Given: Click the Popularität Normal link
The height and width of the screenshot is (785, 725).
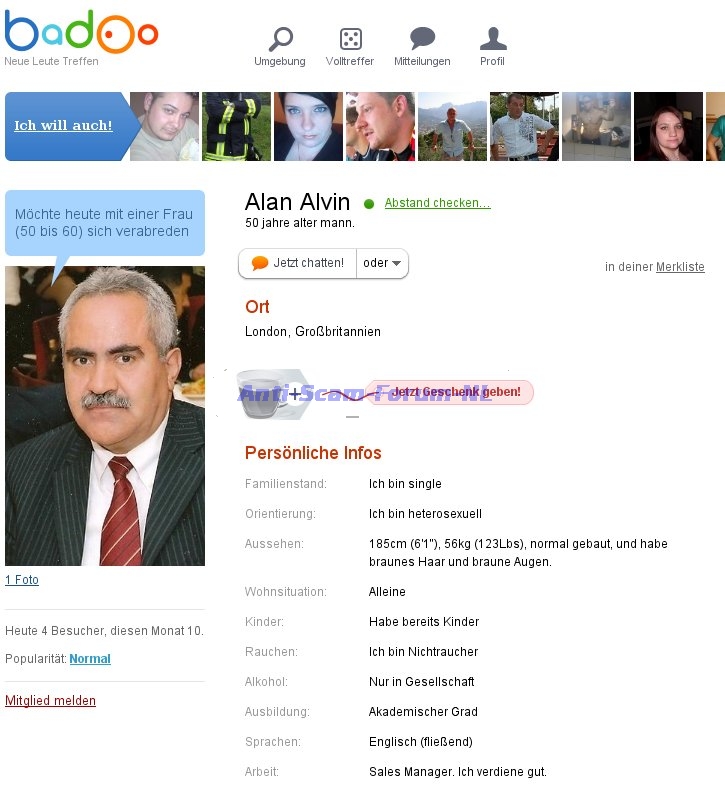Looking at the screenshot, I should pos(90,659).
